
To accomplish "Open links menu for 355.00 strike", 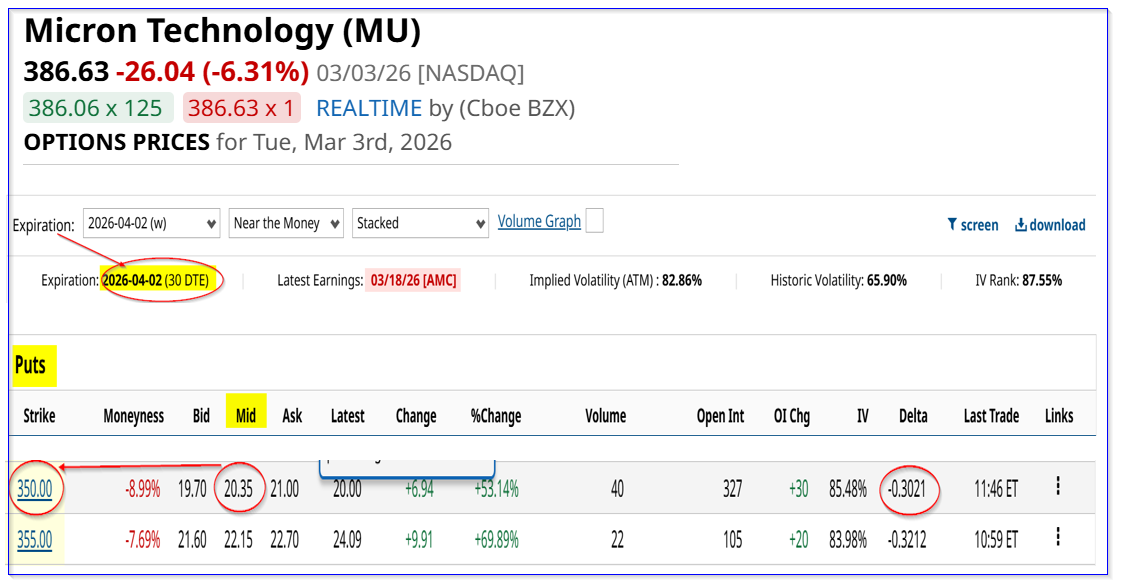I will click(x=1058, y=540).
